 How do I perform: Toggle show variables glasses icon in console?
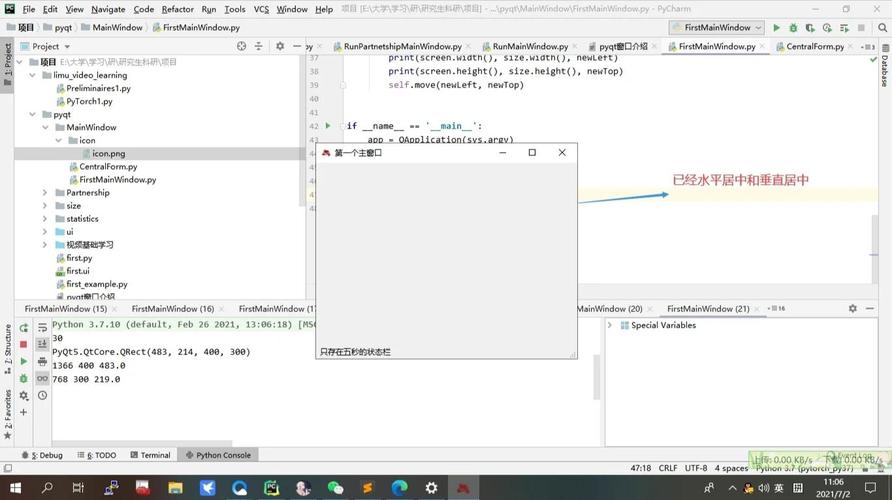[43, 378]
